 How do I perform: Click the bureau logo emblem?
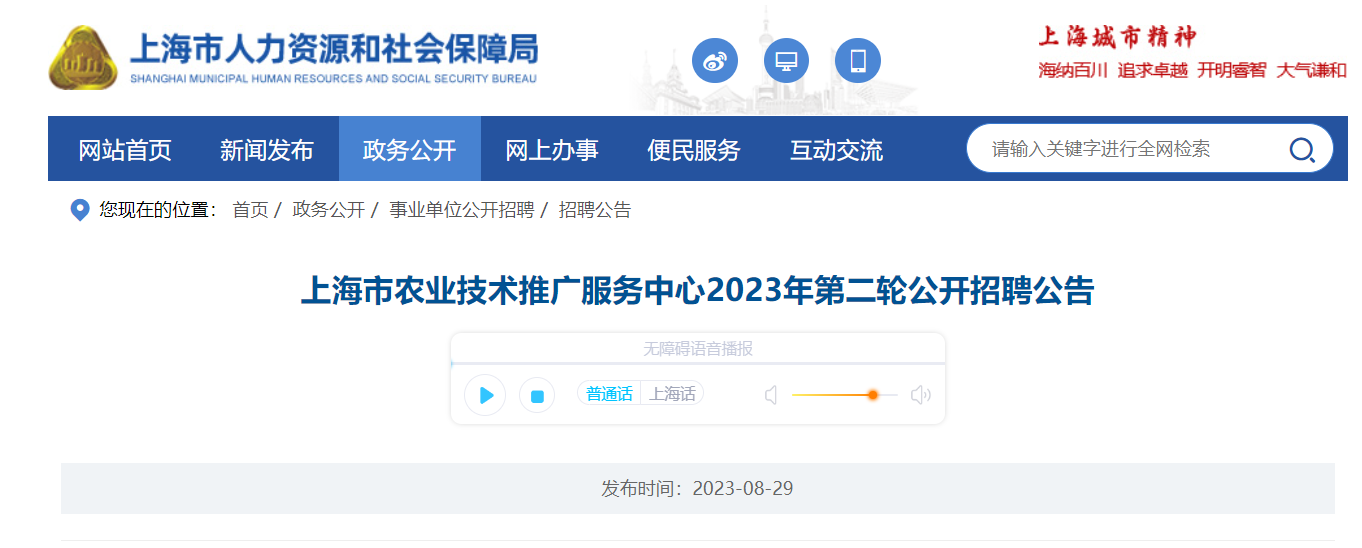click(x=84, y=57)
